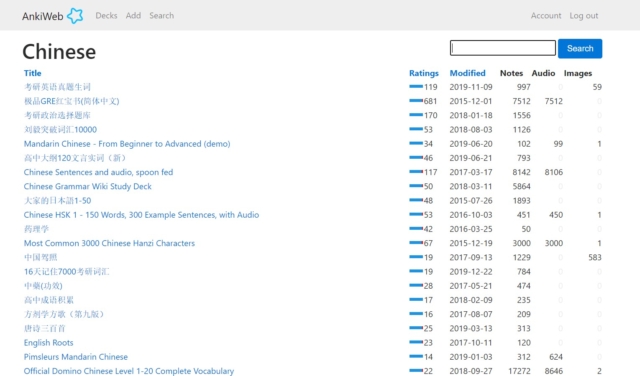Click the rating bar showing 681
640x376 pixels.
click(x=416, y=101)
